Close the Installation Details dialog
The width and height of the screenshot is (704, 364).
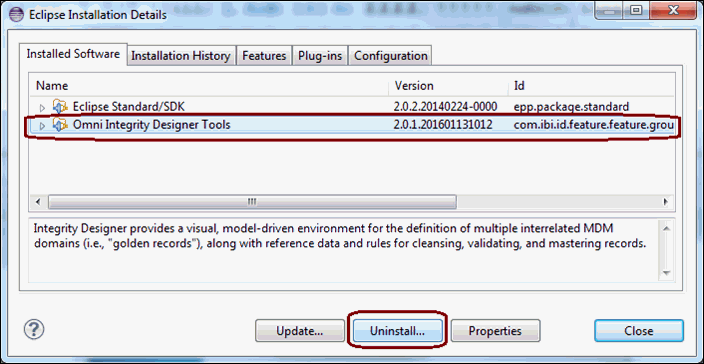[x=638, y=331]
